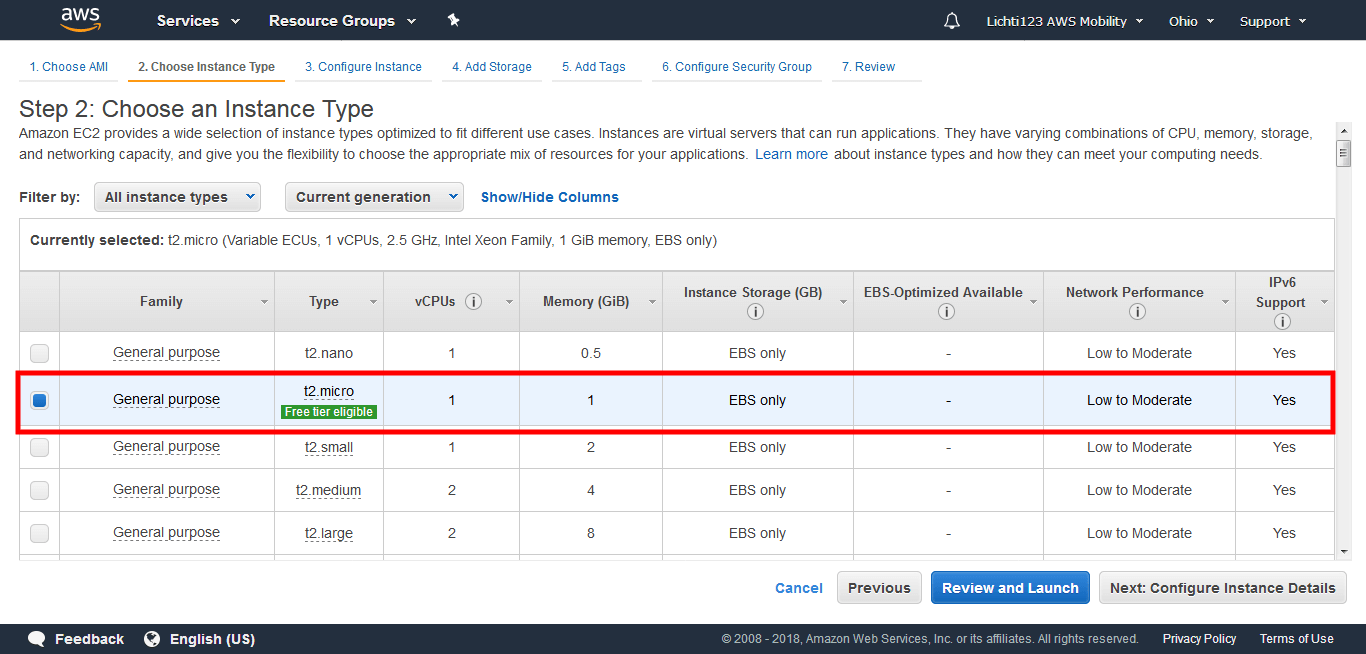Click the pin shortcut icon in navbar
The image size is (1366, 654).
[453, 20]
